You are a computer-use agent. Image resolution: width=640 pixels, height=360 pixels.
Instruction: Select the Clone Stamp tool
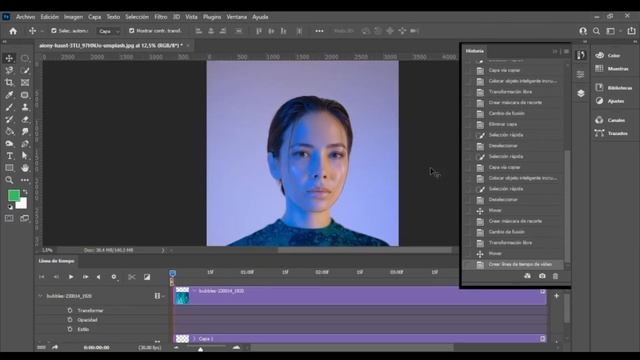[25, 107]
